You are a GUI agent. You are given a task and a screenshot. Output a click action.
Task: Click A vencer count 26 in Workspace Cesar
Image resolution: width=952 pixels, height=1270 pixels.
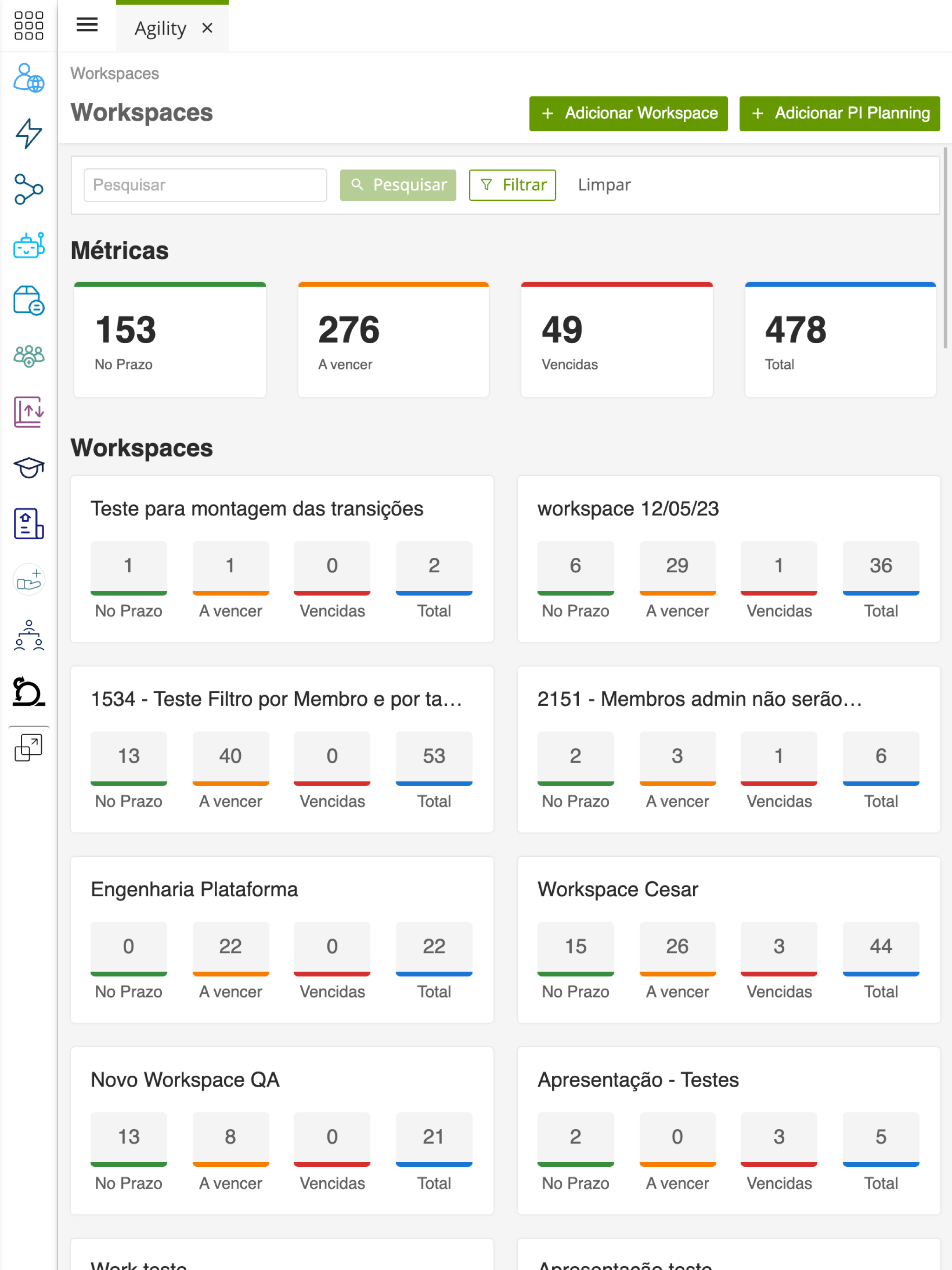pyautogui.click(x=678, y=948)
